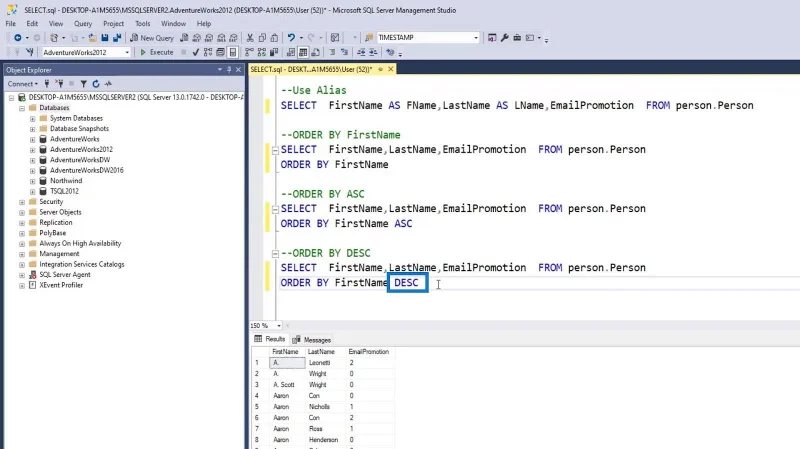The height and width of the screenshot is (449, 800).
Task: Click the Undo arrow icon
Action: point(291,38)
